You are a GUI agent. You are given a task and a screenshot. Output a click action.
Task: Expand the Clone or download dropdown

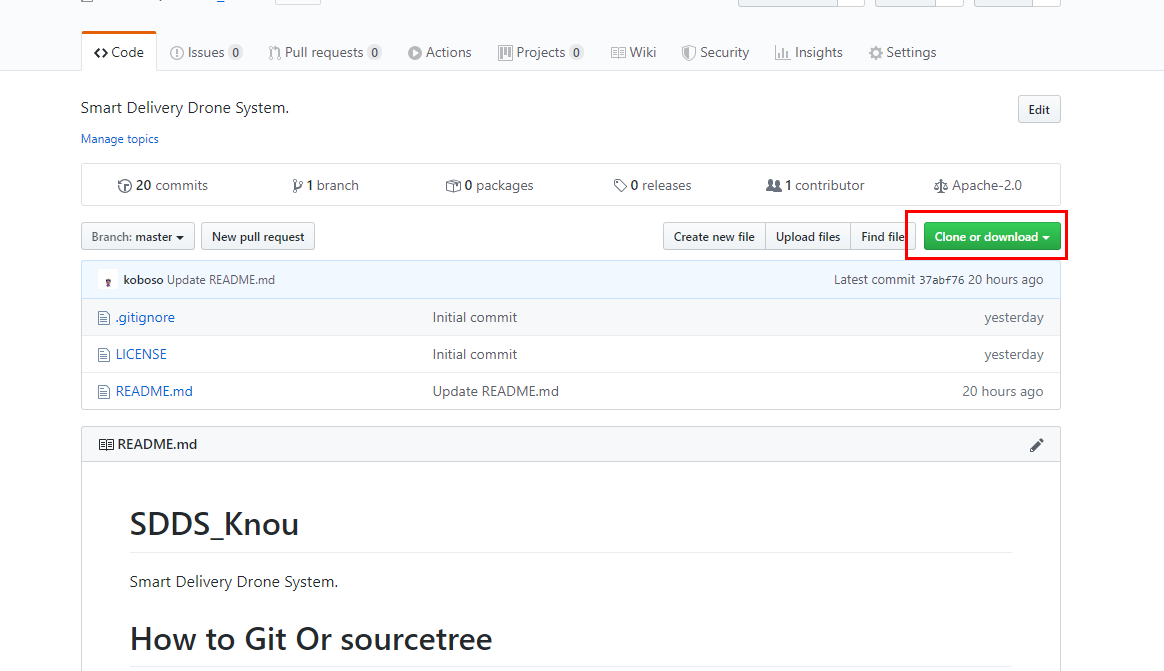click(992, 236)
